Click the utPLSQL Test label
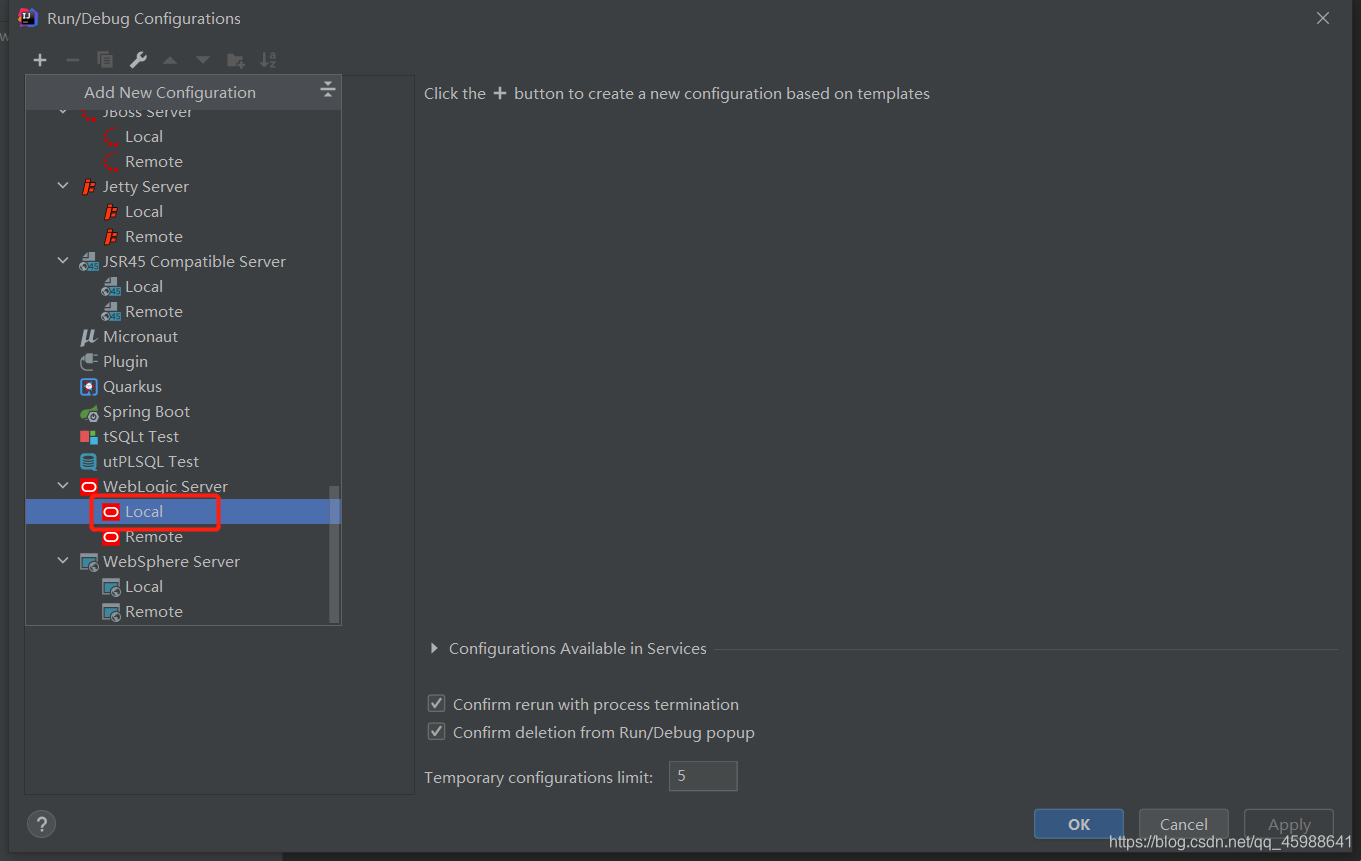 point(151,462)
